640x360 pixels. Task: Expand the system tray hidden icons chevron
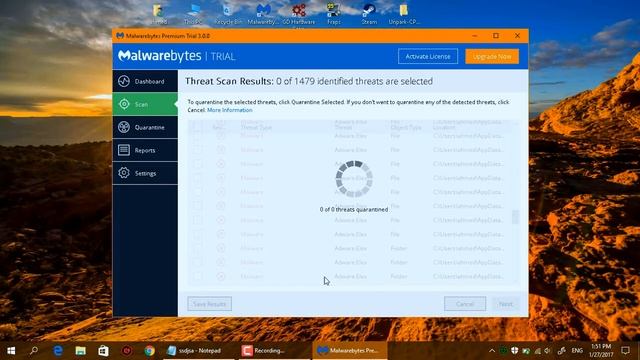tap(492, 351)
